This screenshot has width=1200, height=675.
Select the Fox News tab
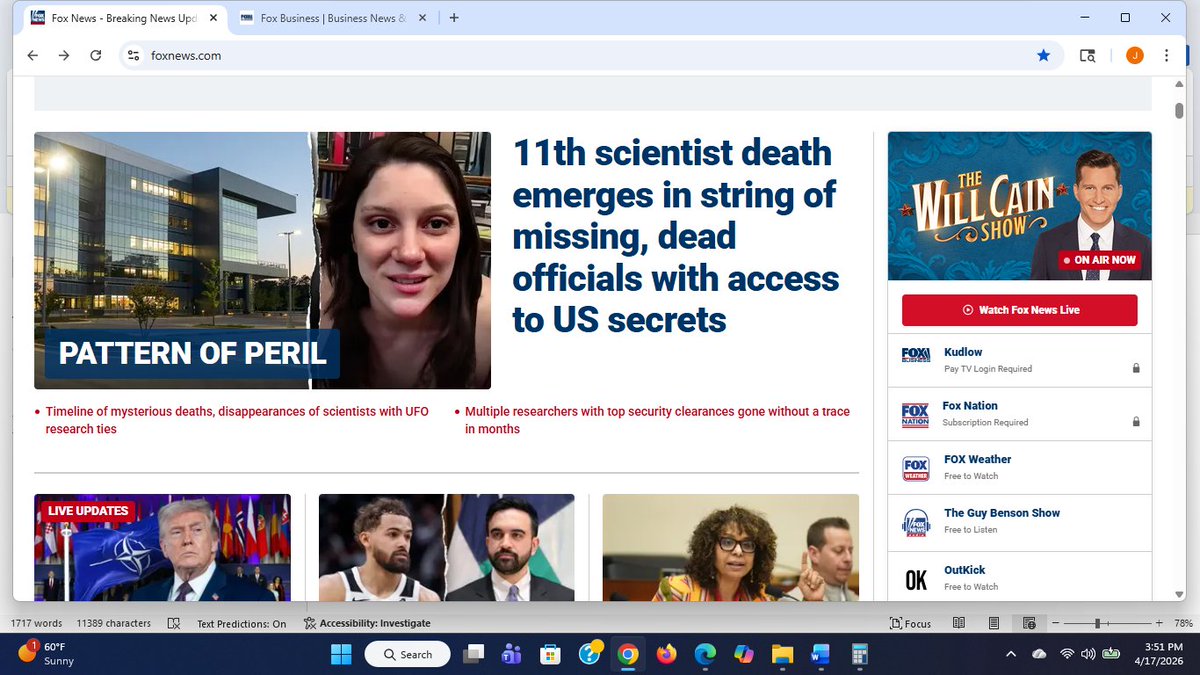(124, 18)
